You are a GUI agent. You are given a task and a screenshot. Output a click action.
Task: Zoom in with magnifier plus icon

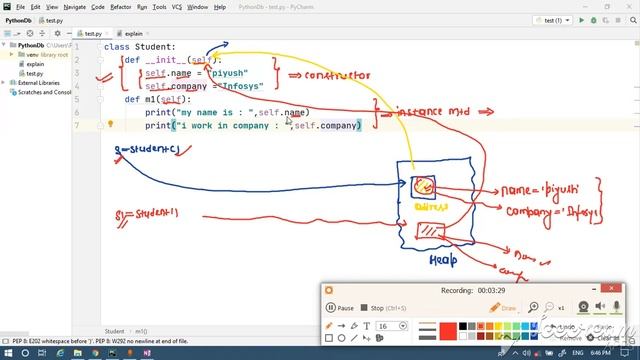533,307
